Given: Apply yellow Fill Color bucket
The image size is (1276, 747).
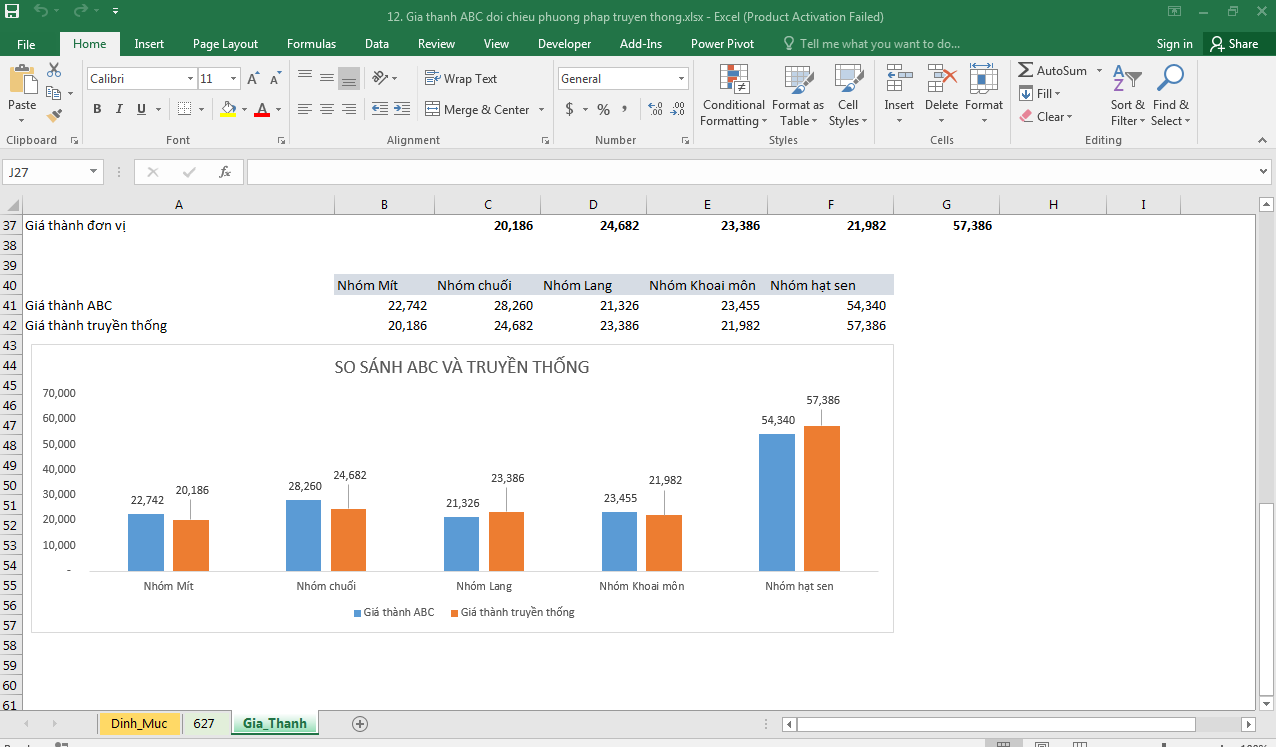Looking at the screenshot, I should pyautogui.click(x=228, y=109).
